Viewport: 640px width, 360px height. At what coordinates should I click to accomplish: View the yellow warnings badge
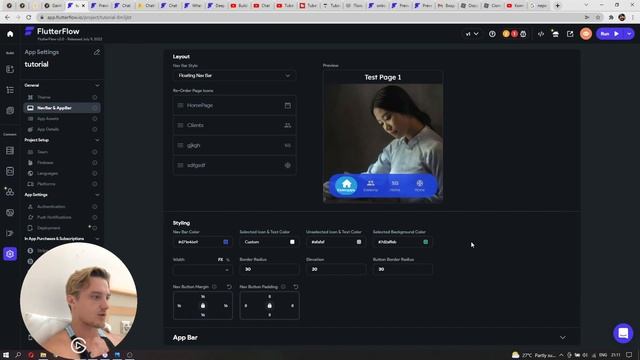pos(506,34)
